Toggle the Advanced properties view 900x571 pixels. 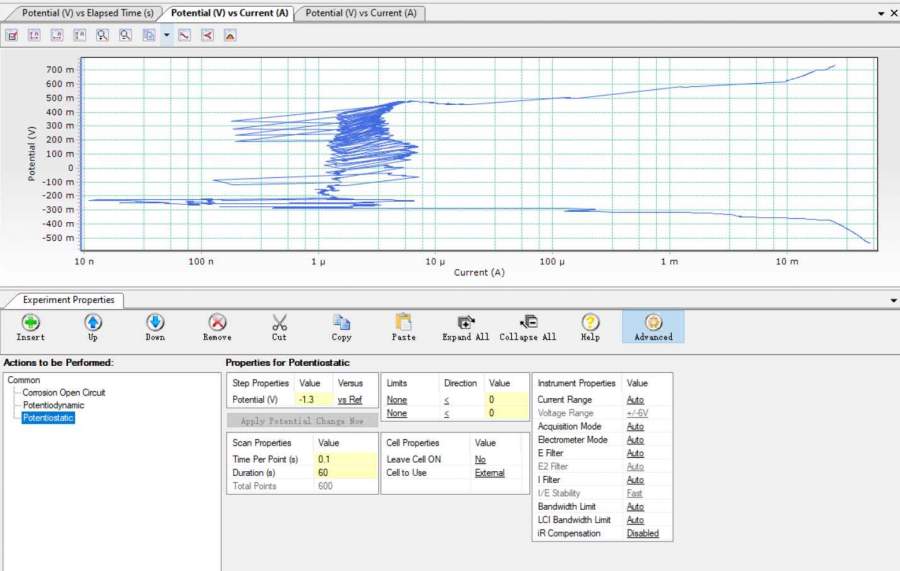tap(653, 323)
